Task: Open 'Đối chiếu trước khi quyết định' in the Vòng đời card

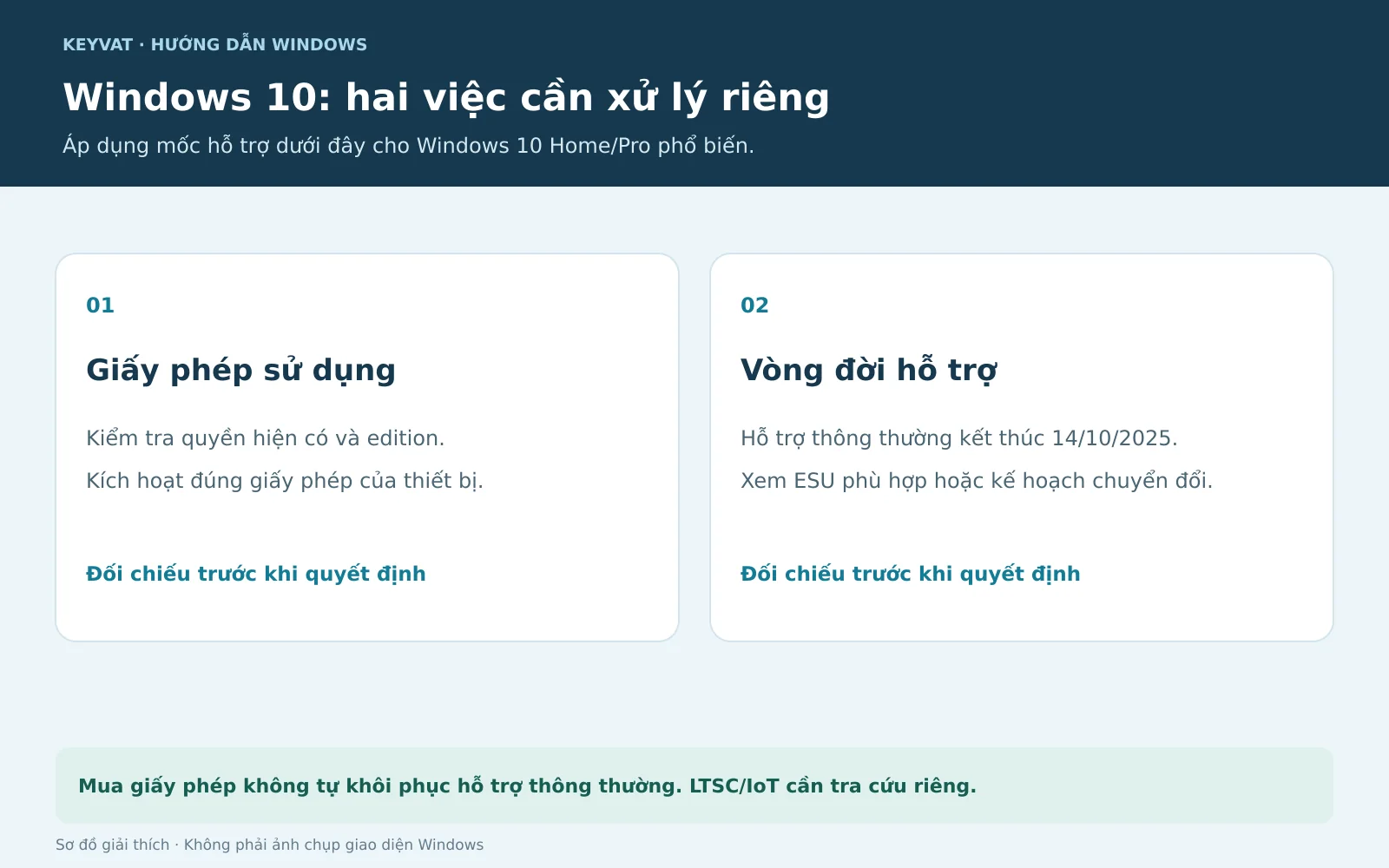Action: 910,574
